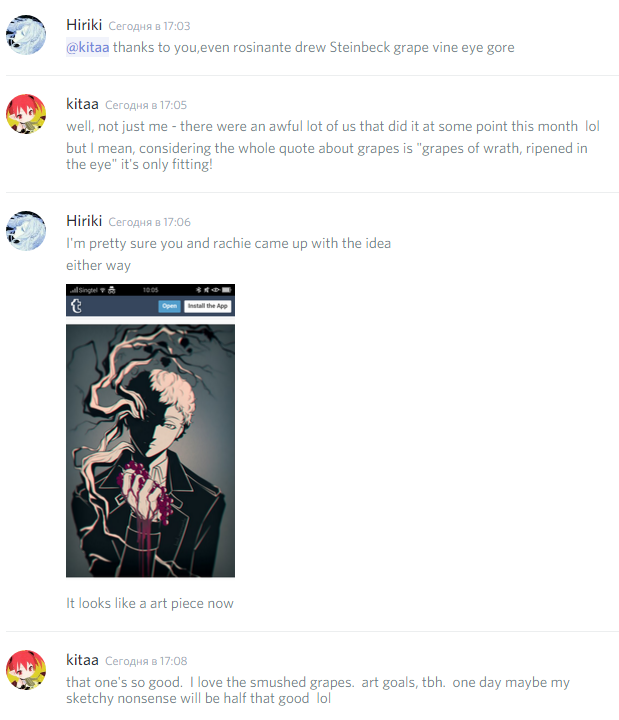
Task: Select the 'Сегодня в 17:08' timestamp
Action: (146, 661)
